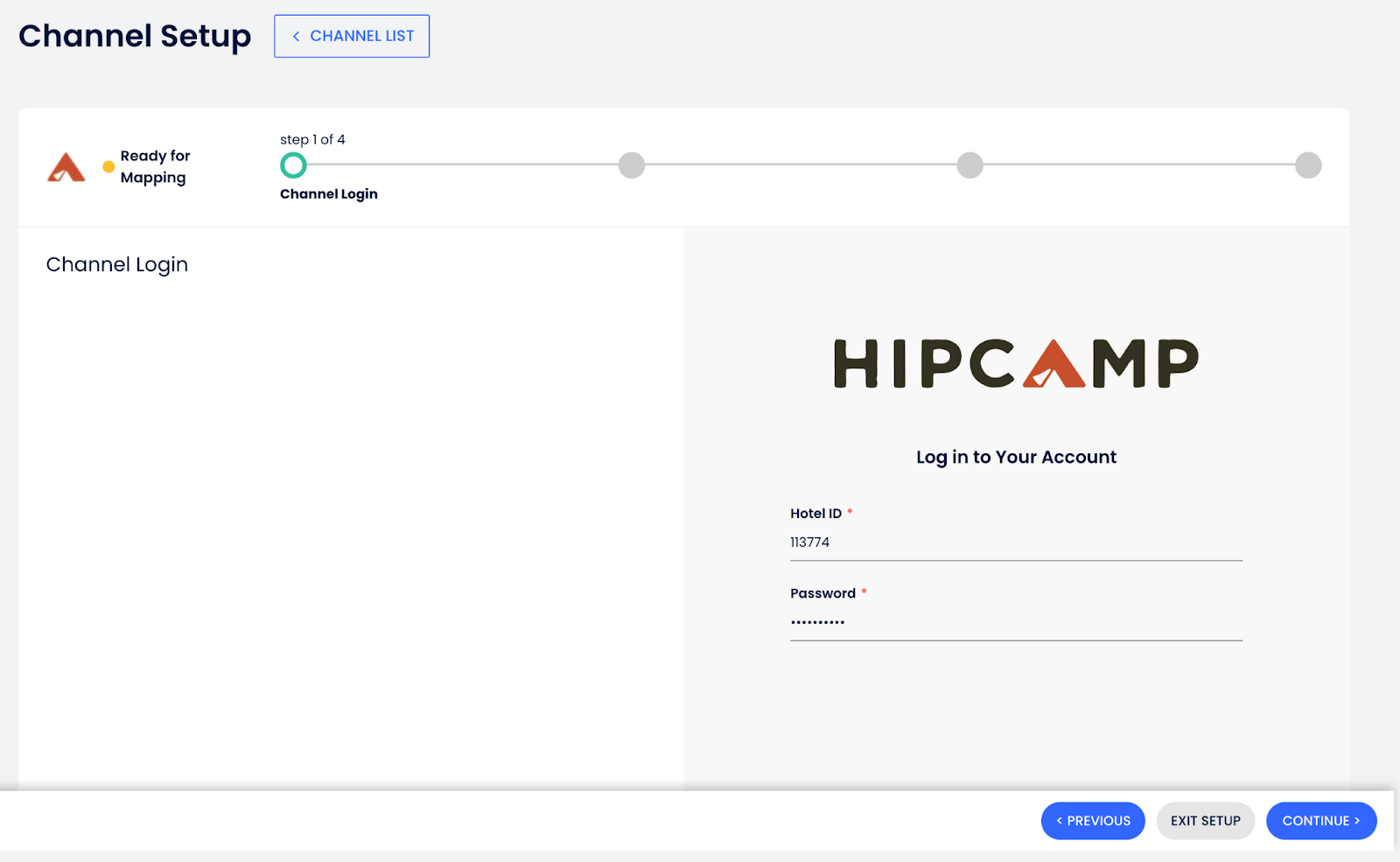Focus the Password input field

point(1016,622)
